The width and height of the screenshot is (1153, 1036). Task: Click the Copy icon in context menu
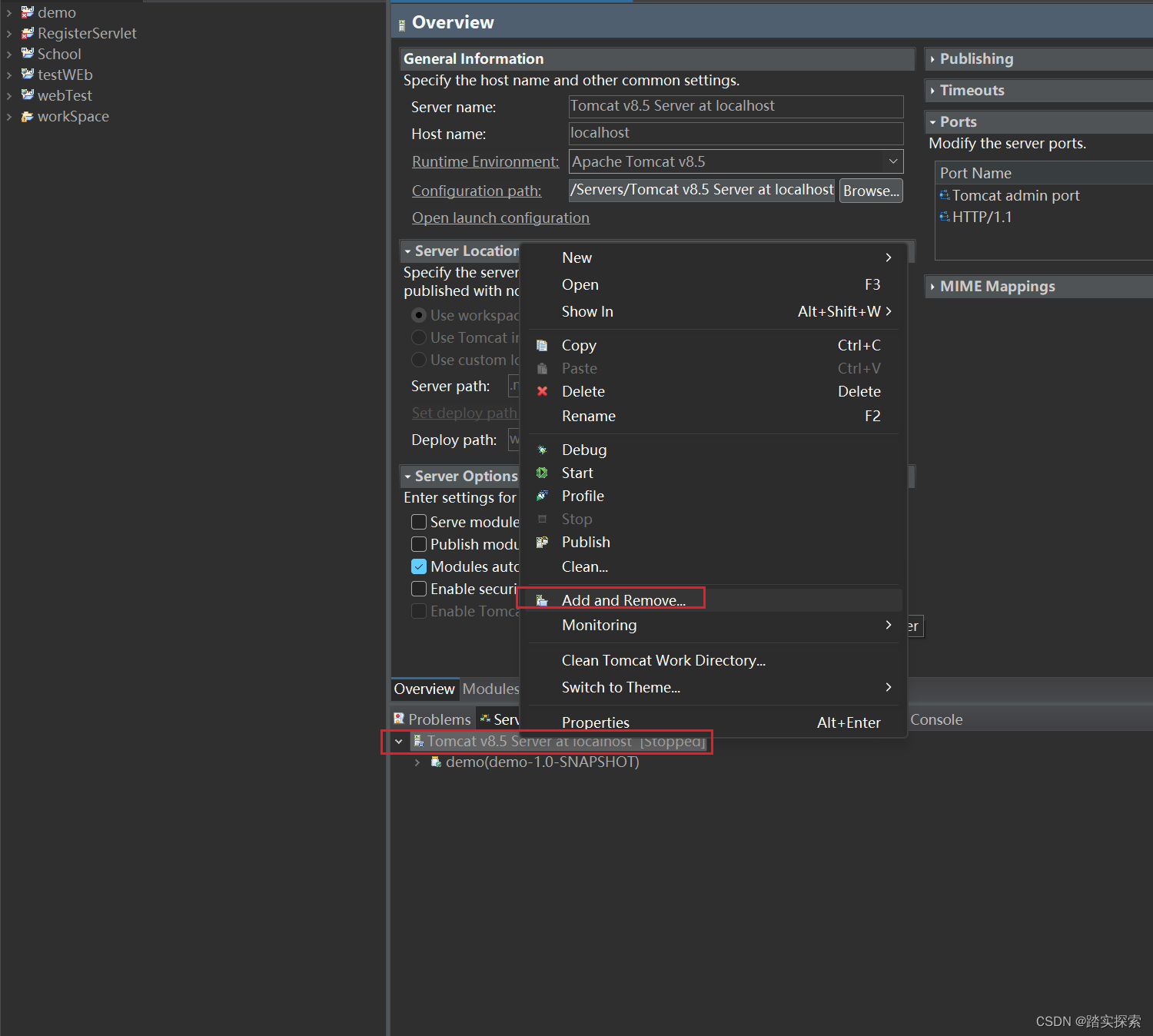542,345
